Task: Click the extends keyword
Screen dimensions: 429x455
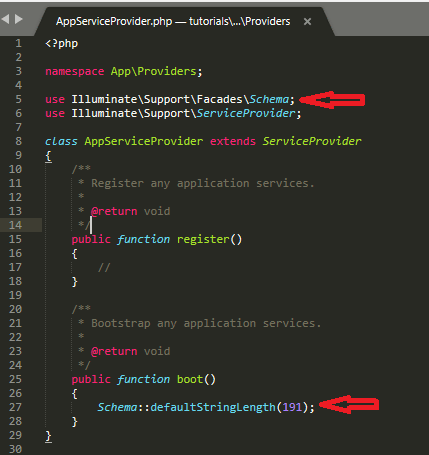Action: pos(233,141)
